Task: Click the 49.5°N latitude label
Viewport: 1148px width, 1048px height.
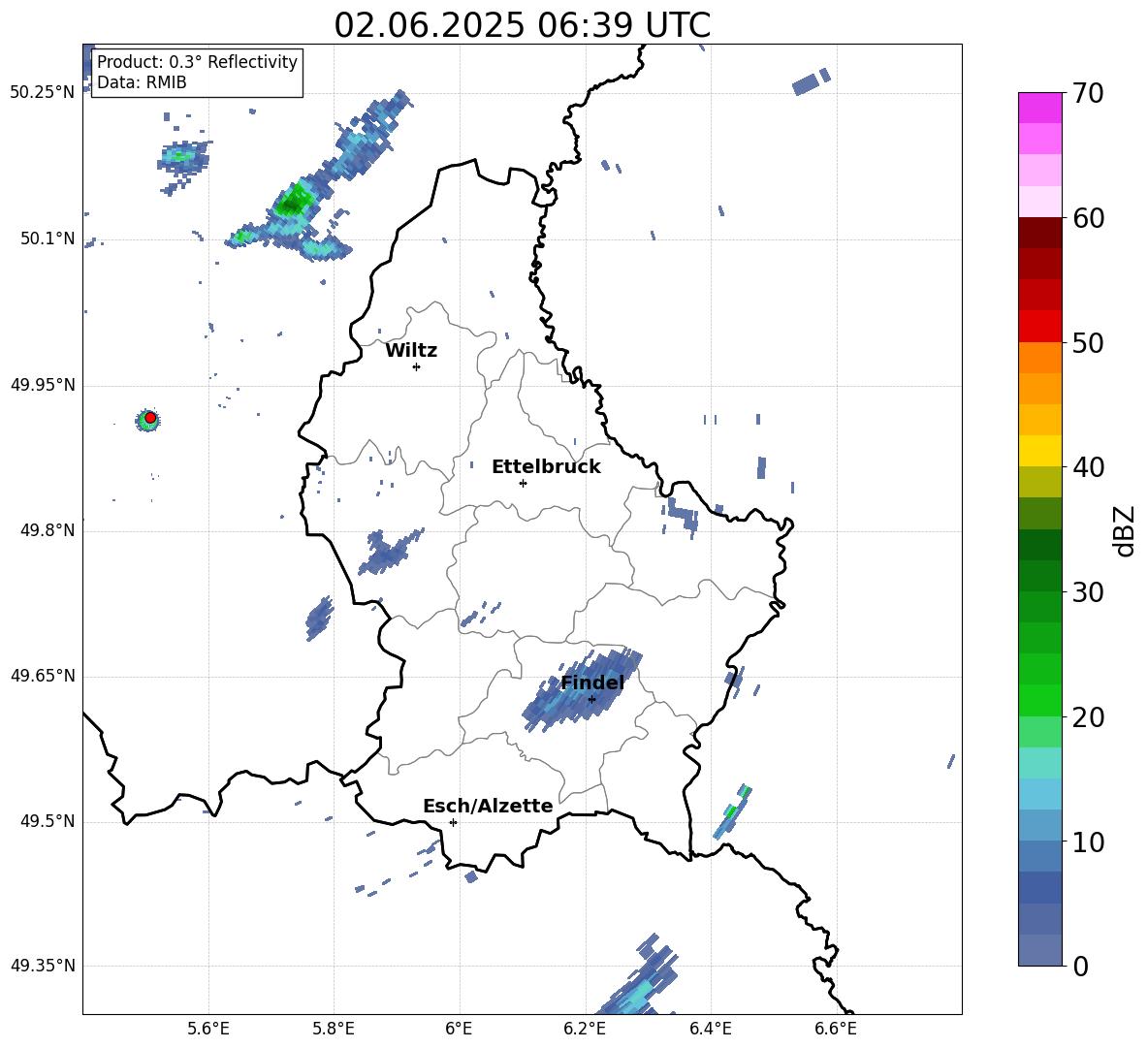Action: (48, 821)
